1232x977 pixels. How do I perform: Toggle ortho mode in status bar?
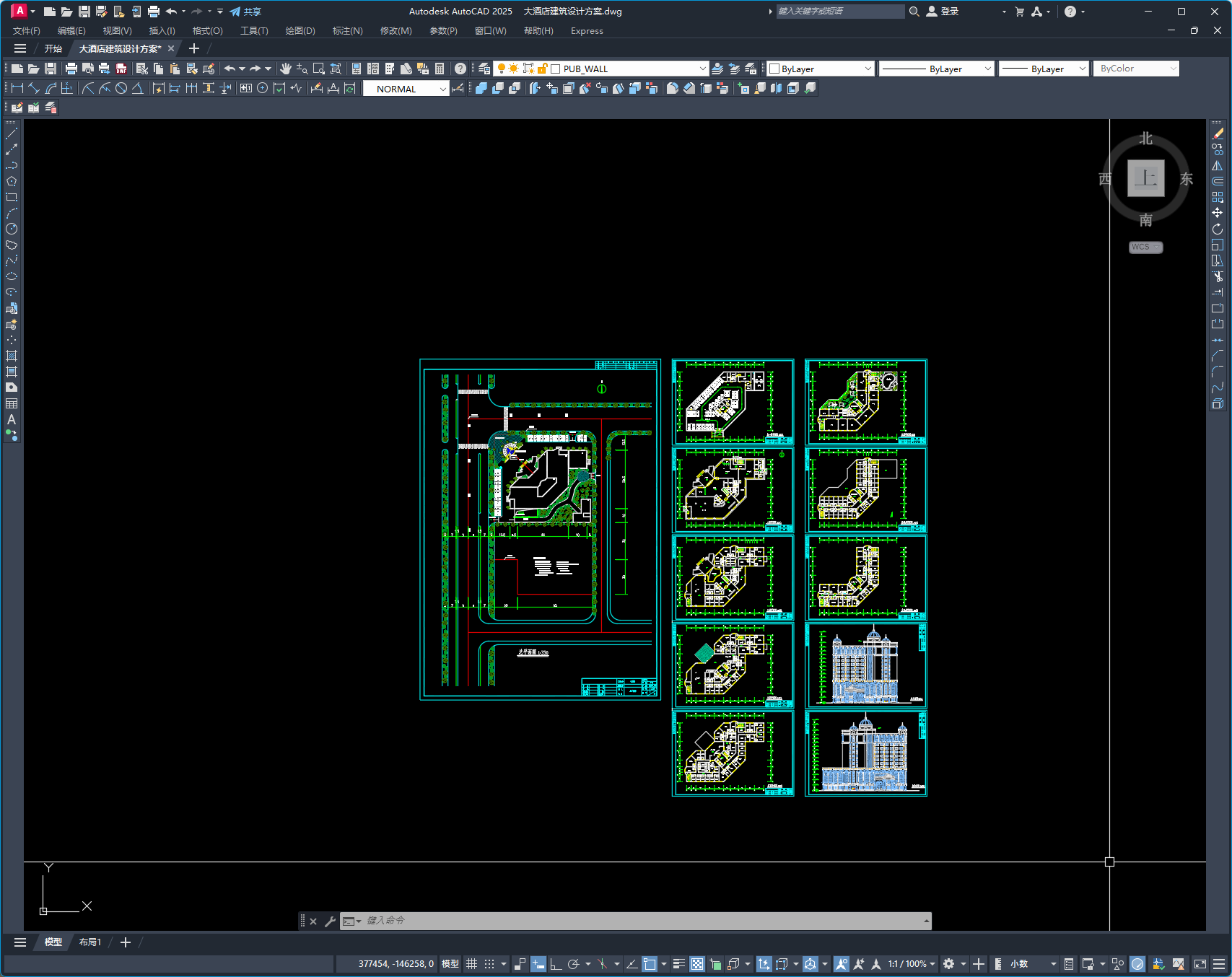point(556,964)
